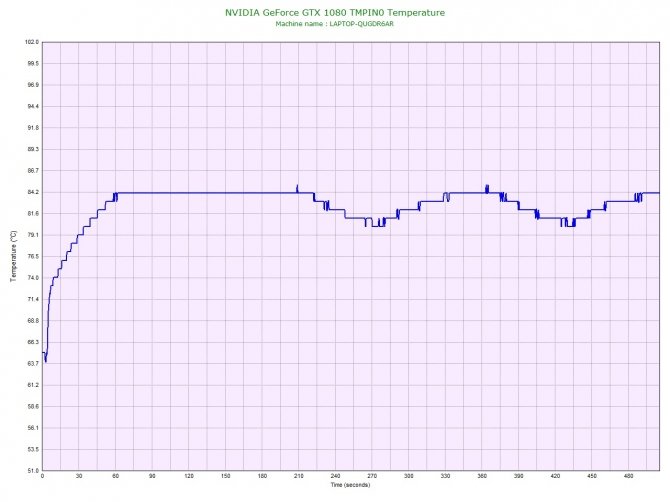Select the 81.6 y-axis tick value
The image size is (670, 502).
pyautogui.click(x=33, y=214)
